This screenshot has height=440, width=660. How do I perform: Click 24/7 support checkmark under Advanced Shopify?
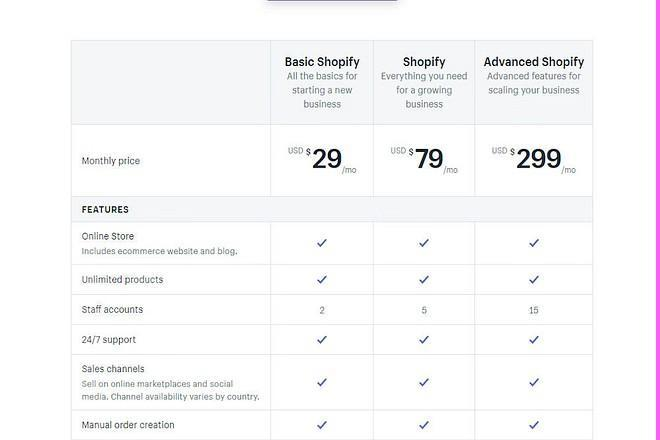coord(534,339)
